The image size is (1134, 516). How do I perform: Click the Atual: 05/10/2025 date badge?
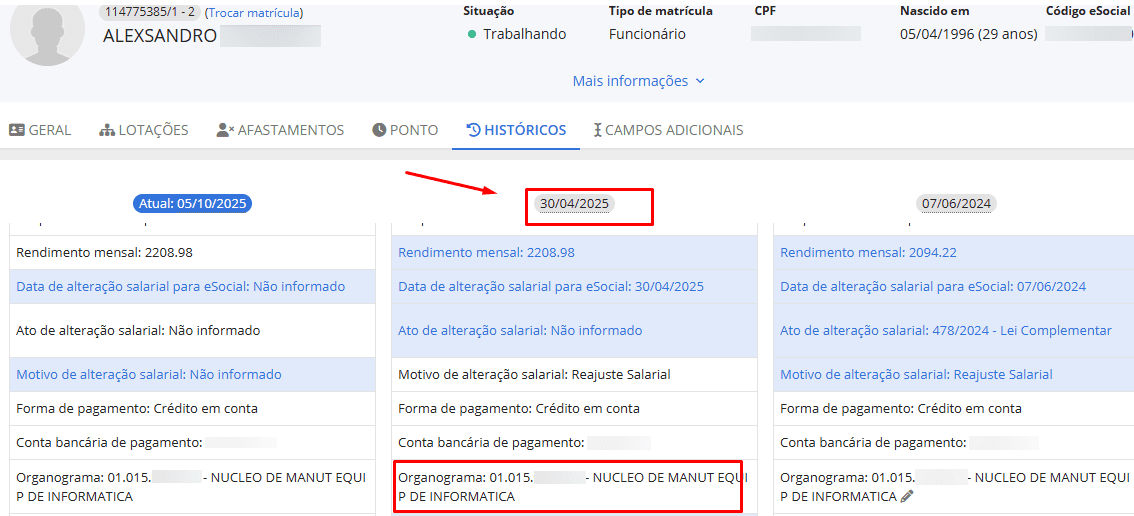(192, 204)
